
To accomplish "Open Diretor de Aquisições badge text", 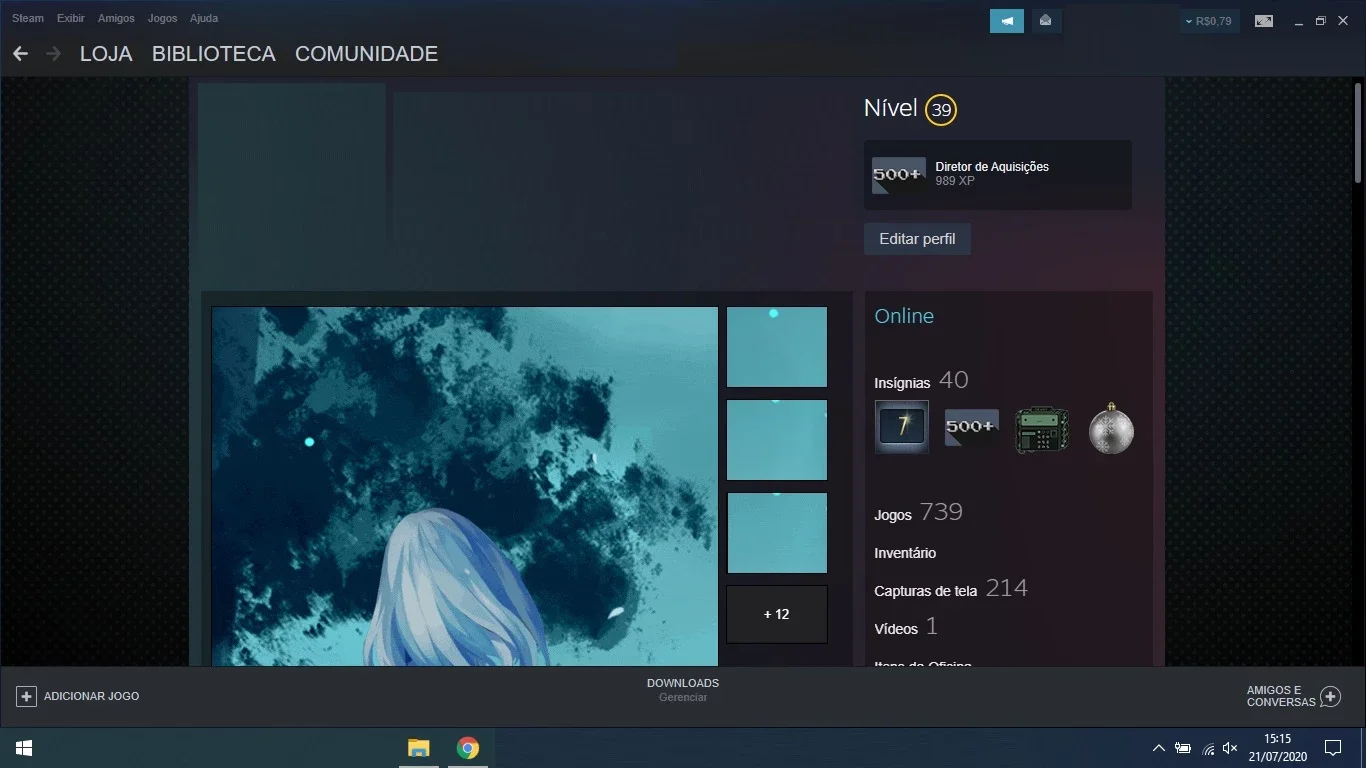I will click(992, 167).
